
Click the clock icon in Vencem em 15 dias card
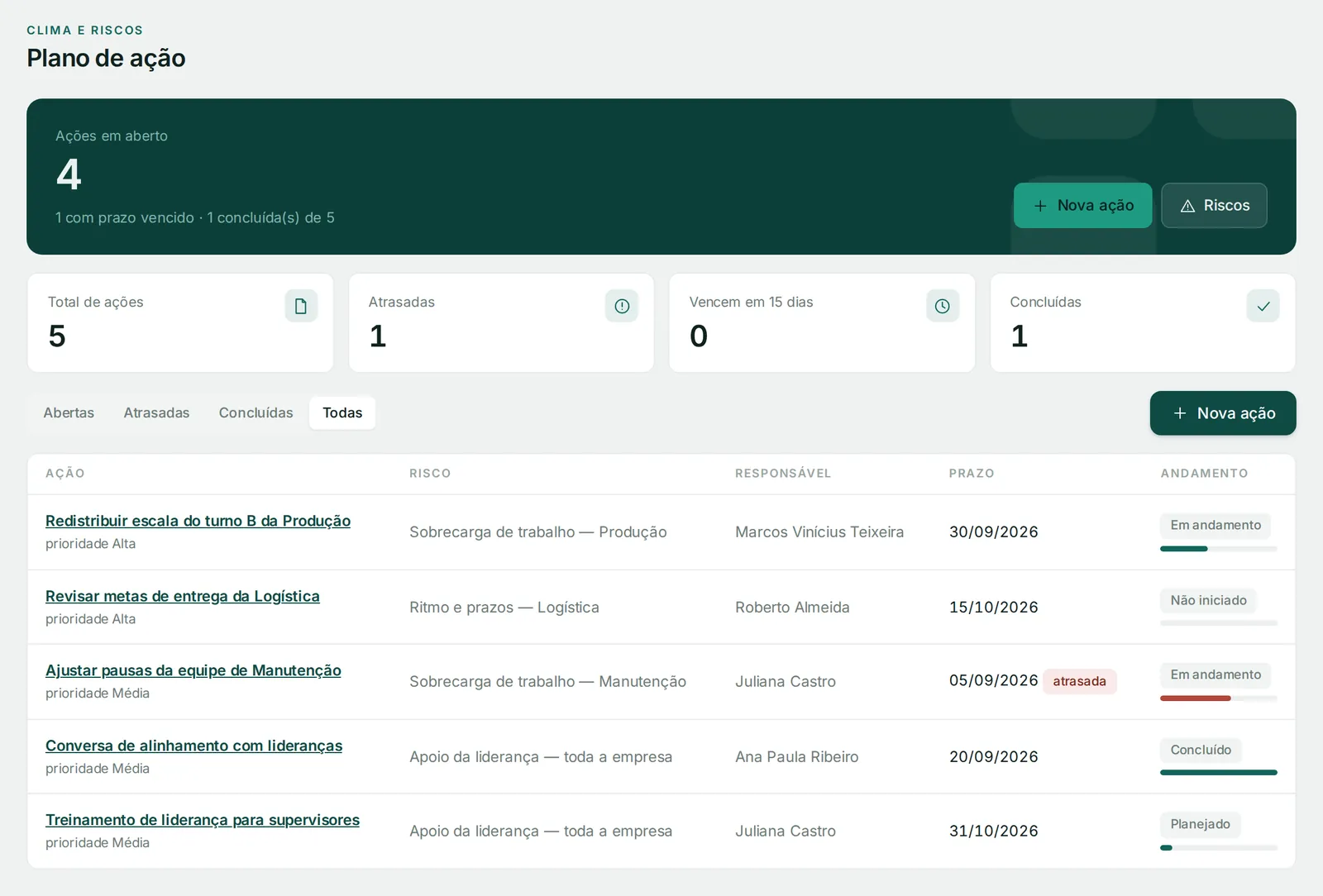(943, 306)
